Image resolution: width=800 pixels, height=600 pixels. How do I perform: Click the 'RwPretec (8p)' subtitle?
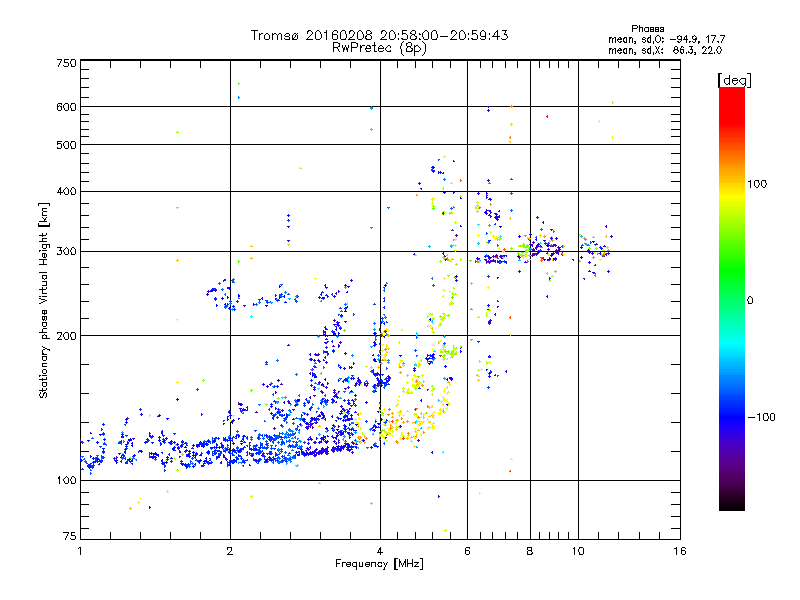coord(379,48)
